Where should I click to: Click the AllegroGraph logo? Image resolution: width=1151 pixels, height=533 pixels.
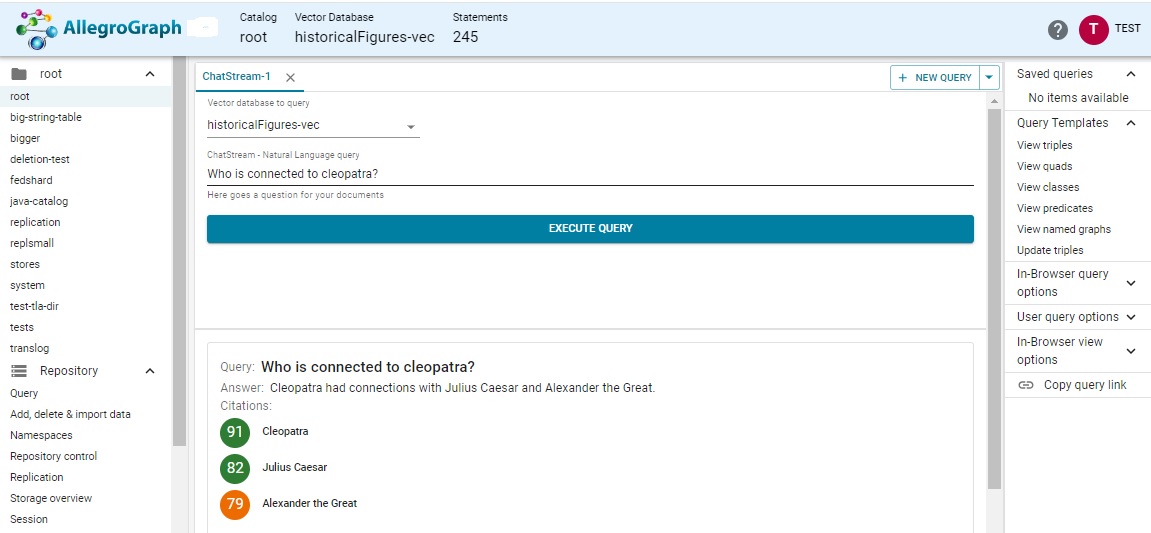(98, 29)
